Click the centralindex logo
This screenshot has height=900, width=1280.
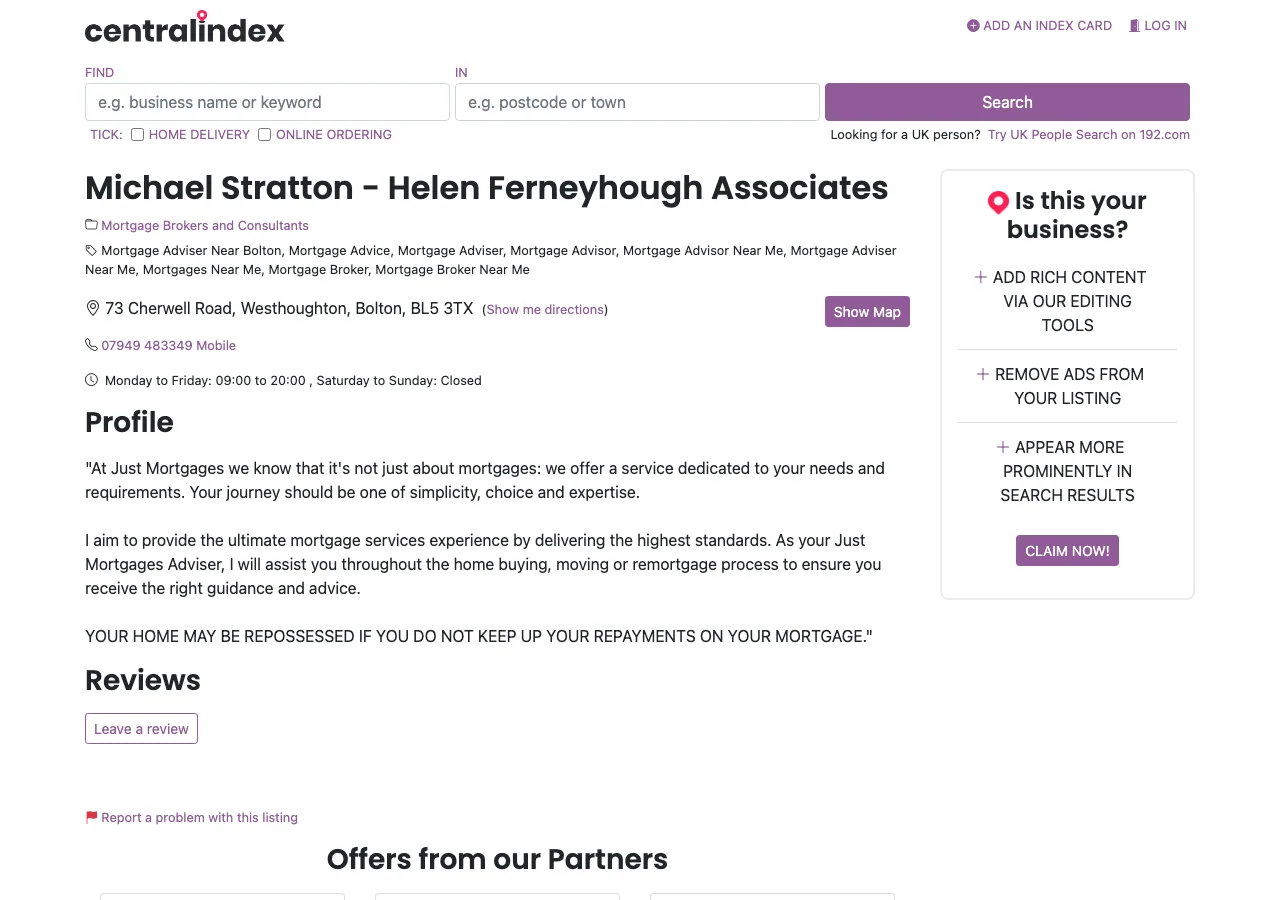click(x=184, y=28)
